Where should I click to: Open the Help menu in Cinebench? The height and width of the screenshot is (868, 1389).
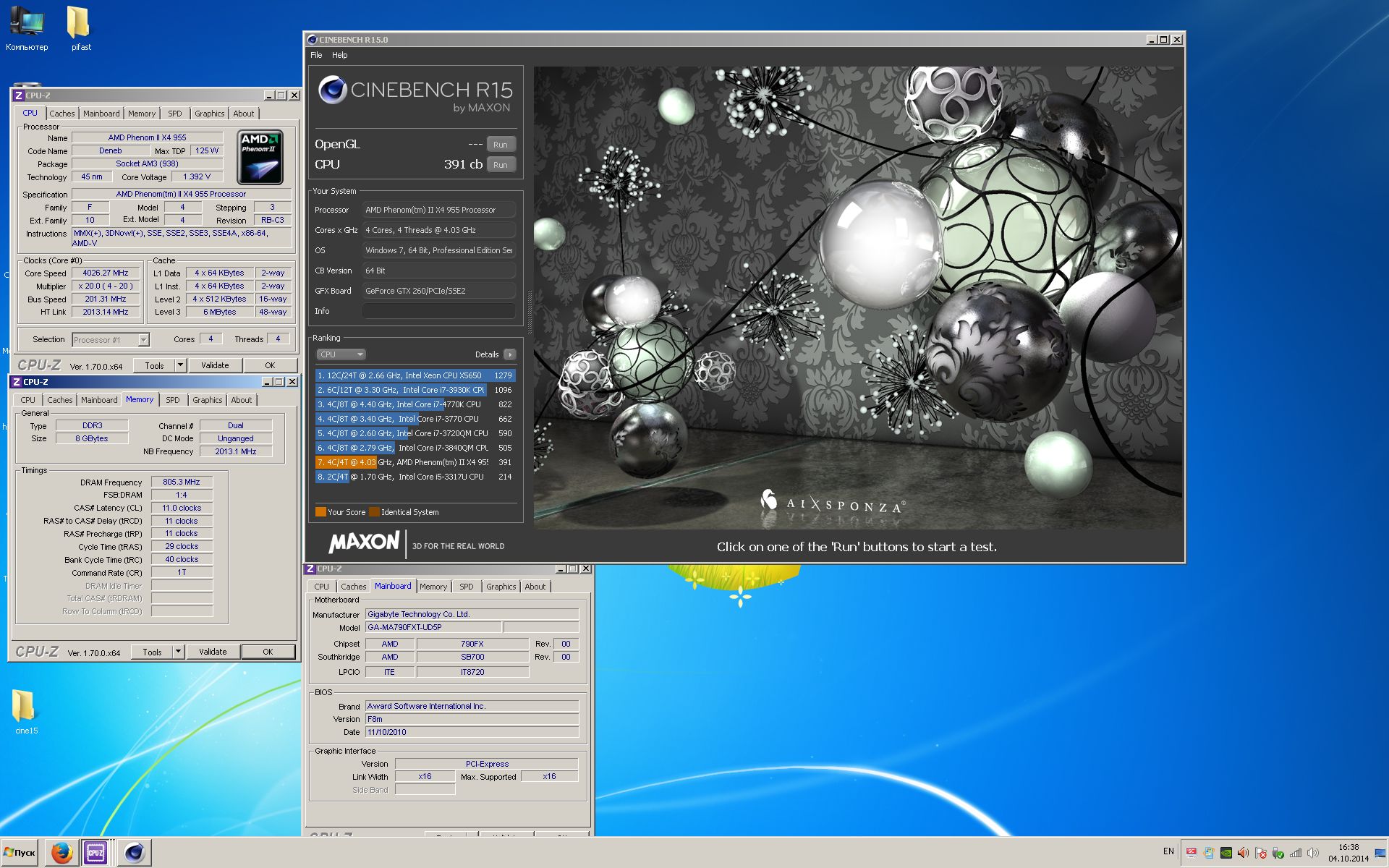click(339, 55)
